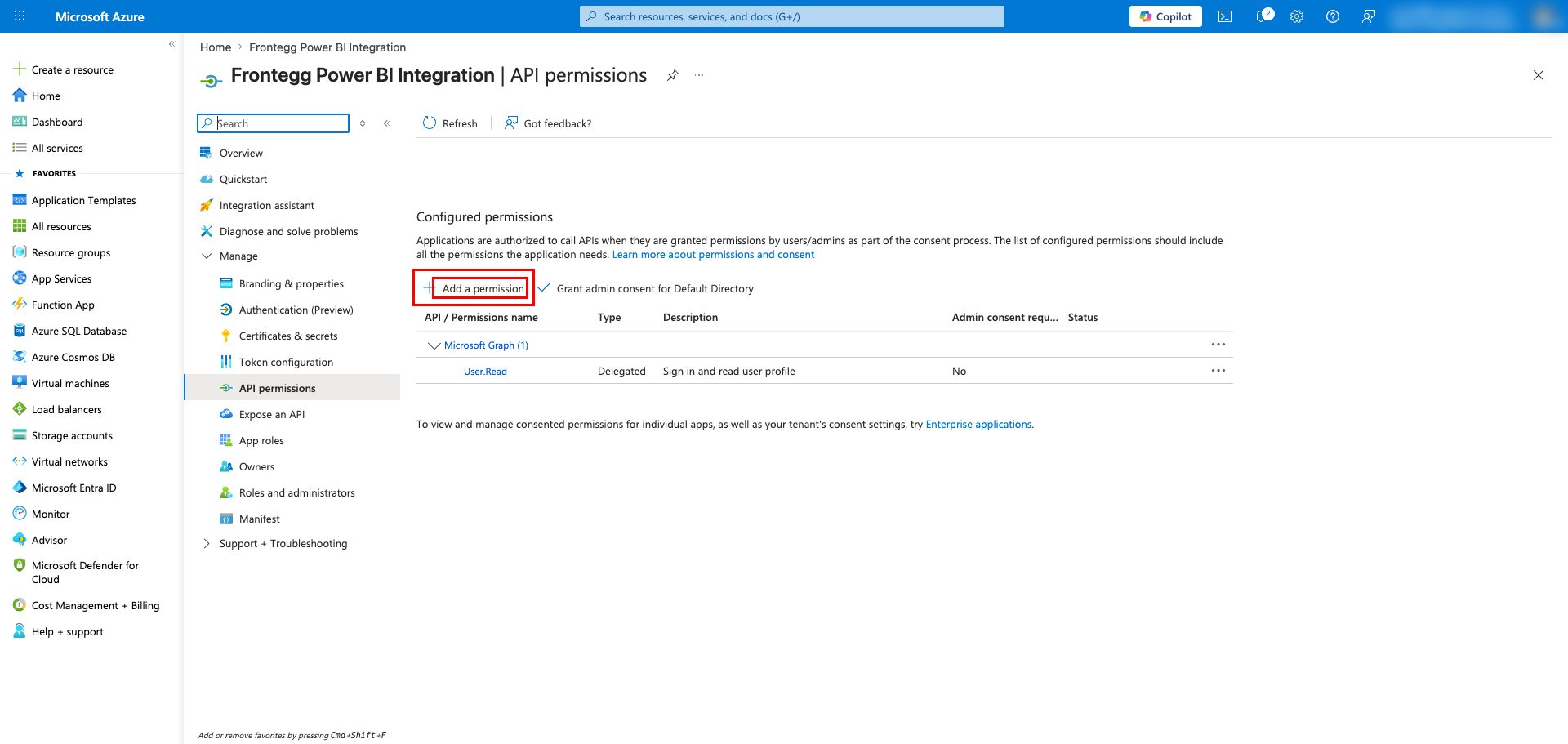
Task: Open the Settings gear icon
Action: click(x=1297, y=16)
